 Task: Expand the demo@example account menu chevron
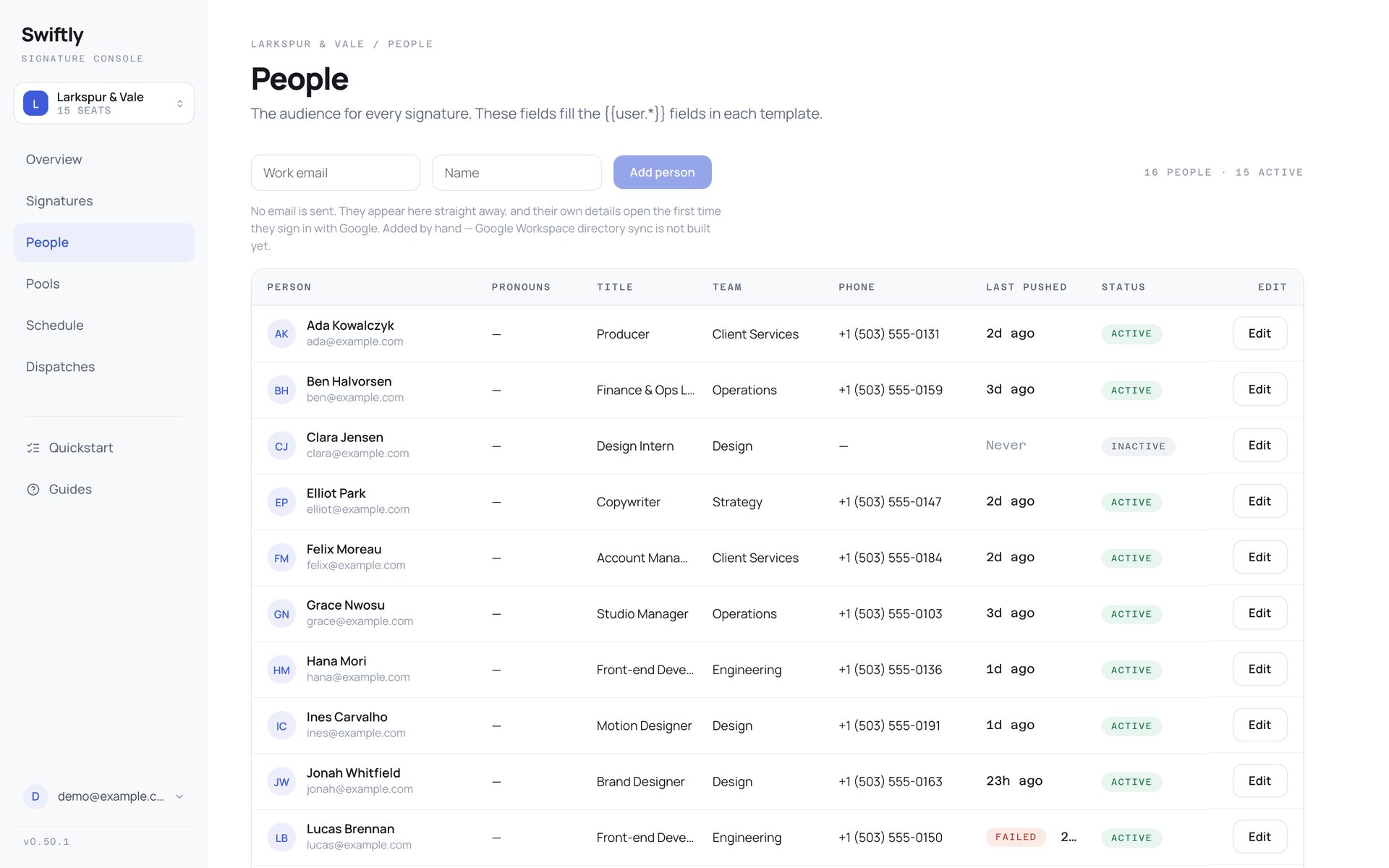click(179, 796)
